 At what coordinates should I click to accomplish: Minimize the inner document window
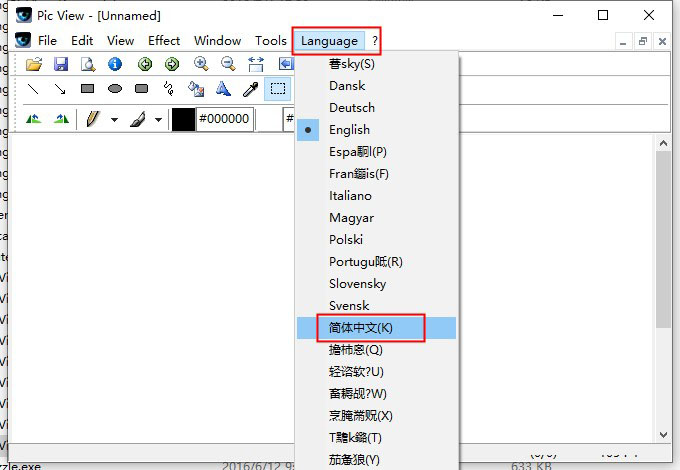pos(623,41)
